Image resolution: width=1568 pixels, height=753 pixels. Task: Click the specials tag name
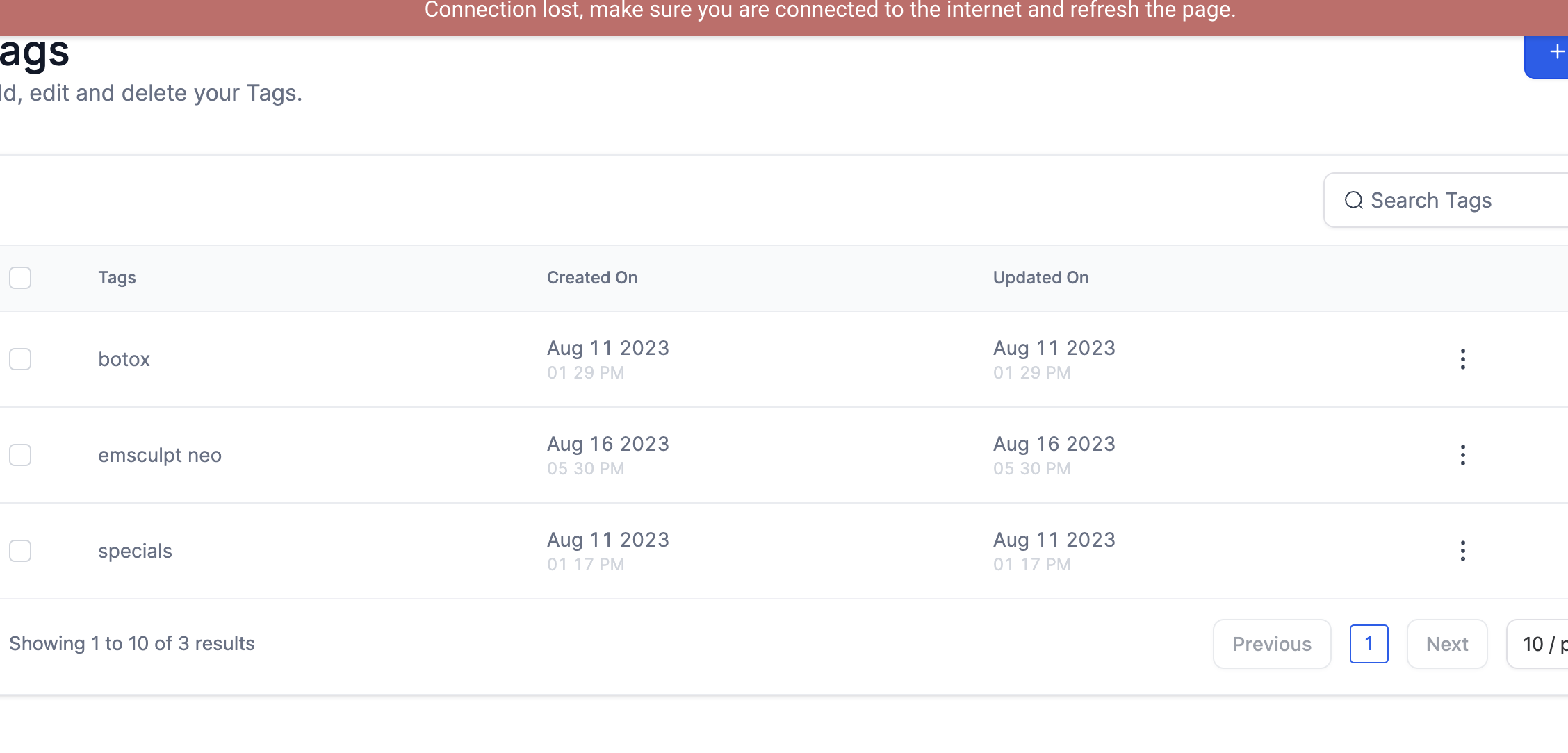point(135,551)
